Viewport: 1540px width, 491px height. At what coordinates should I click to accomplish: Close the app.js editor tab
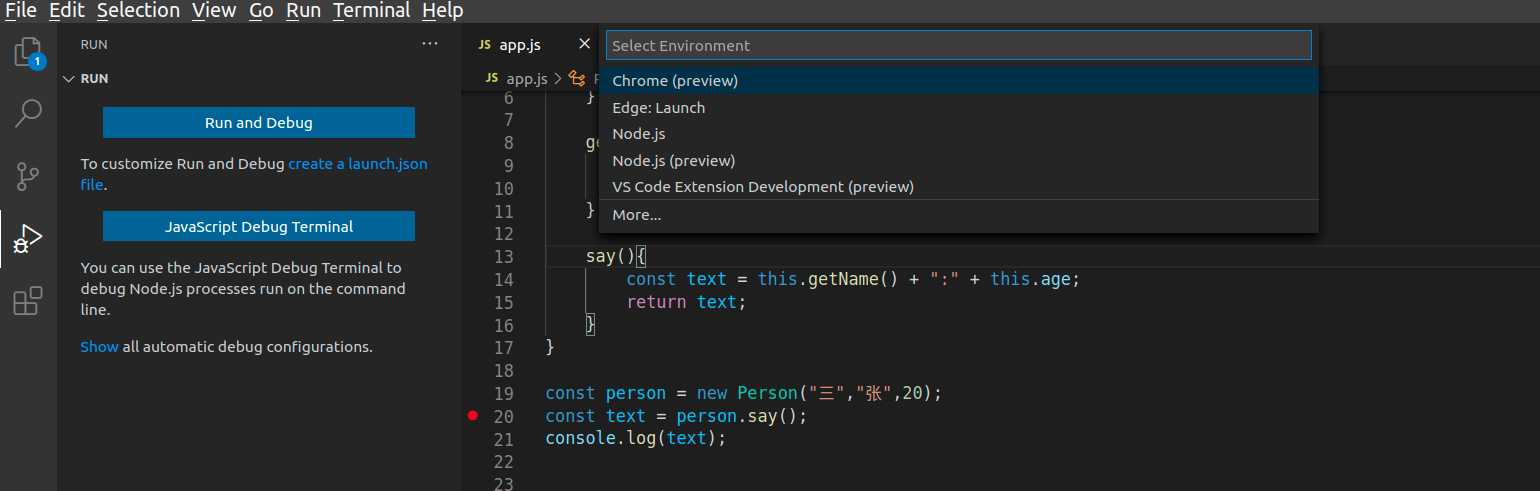(x=586, y=44)
